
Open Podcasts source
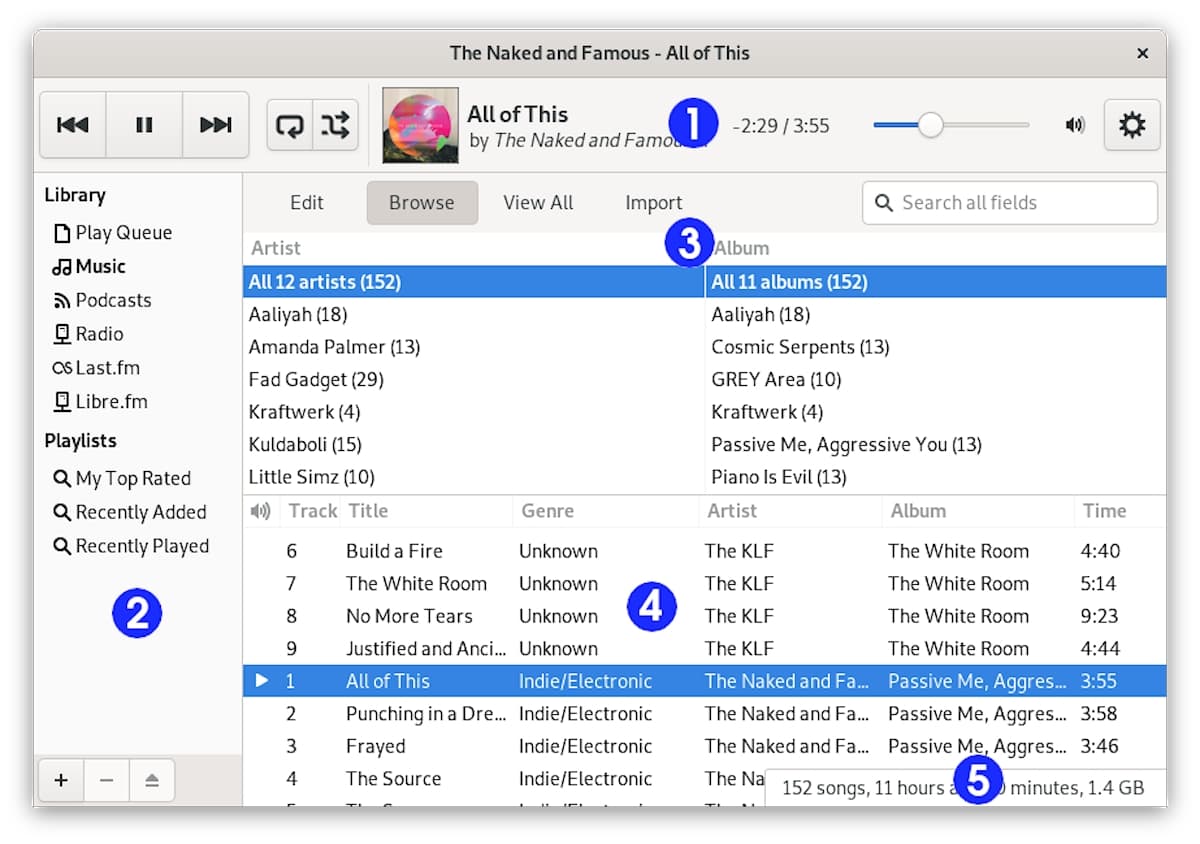pos(102,301)
